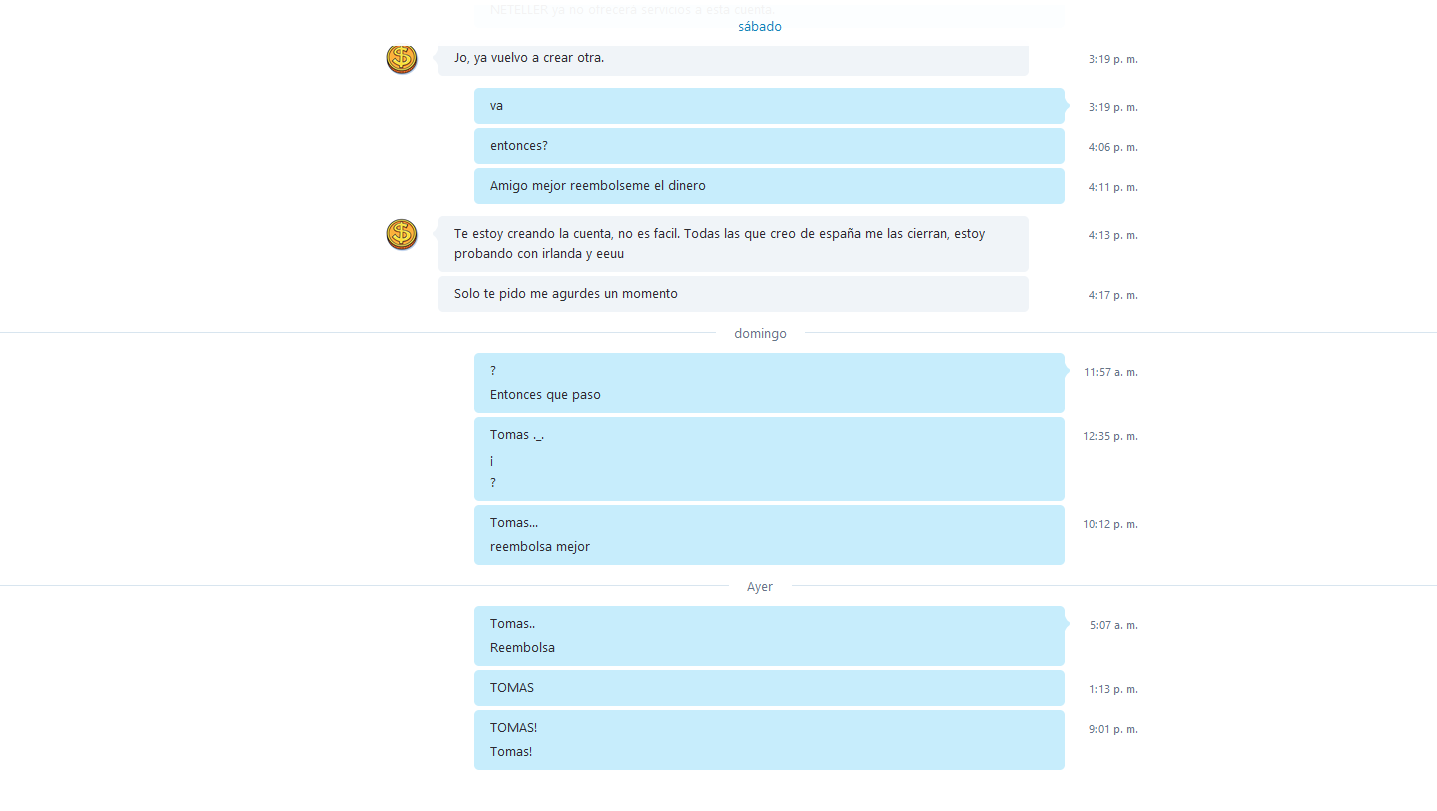Screen dimensions: 1437x811
Task: Click the coin avatar next to 'Te estoy creando'
Action: (402, 234)
